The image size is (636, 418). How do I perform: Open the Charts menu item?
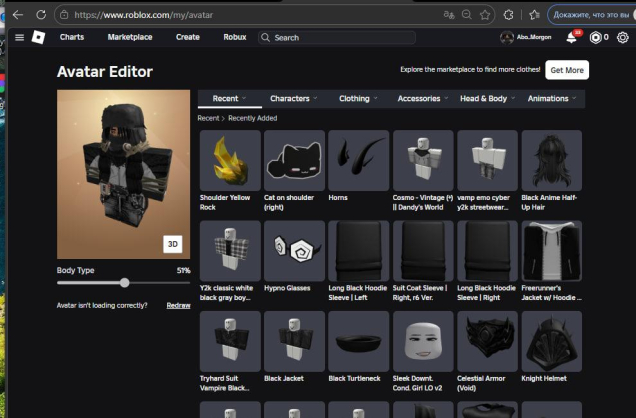72,37
